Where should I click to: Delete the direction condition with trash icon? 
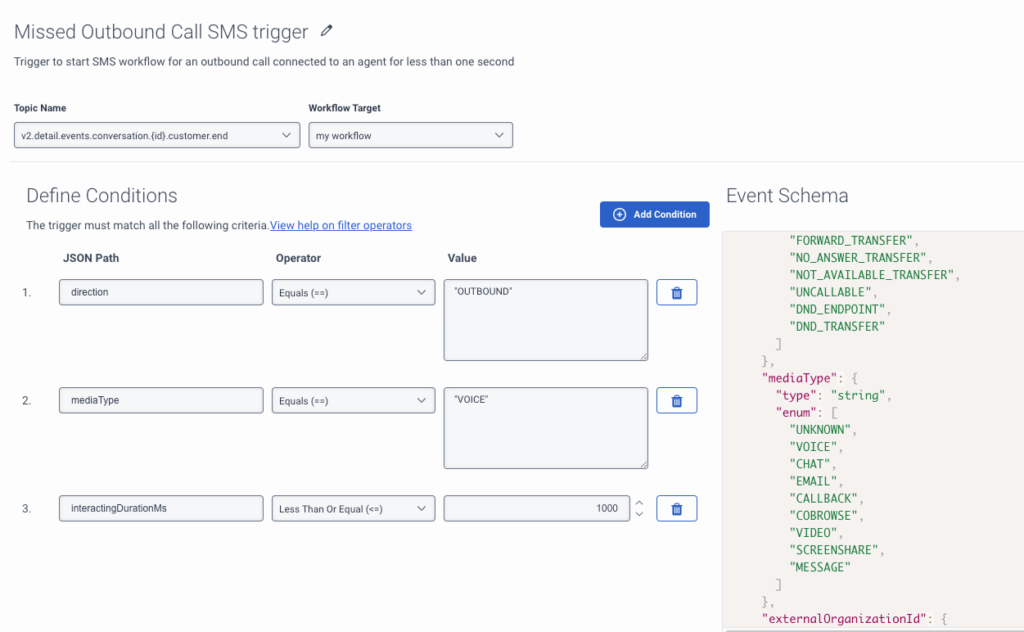pyautogui.click(x=677, y=292)
